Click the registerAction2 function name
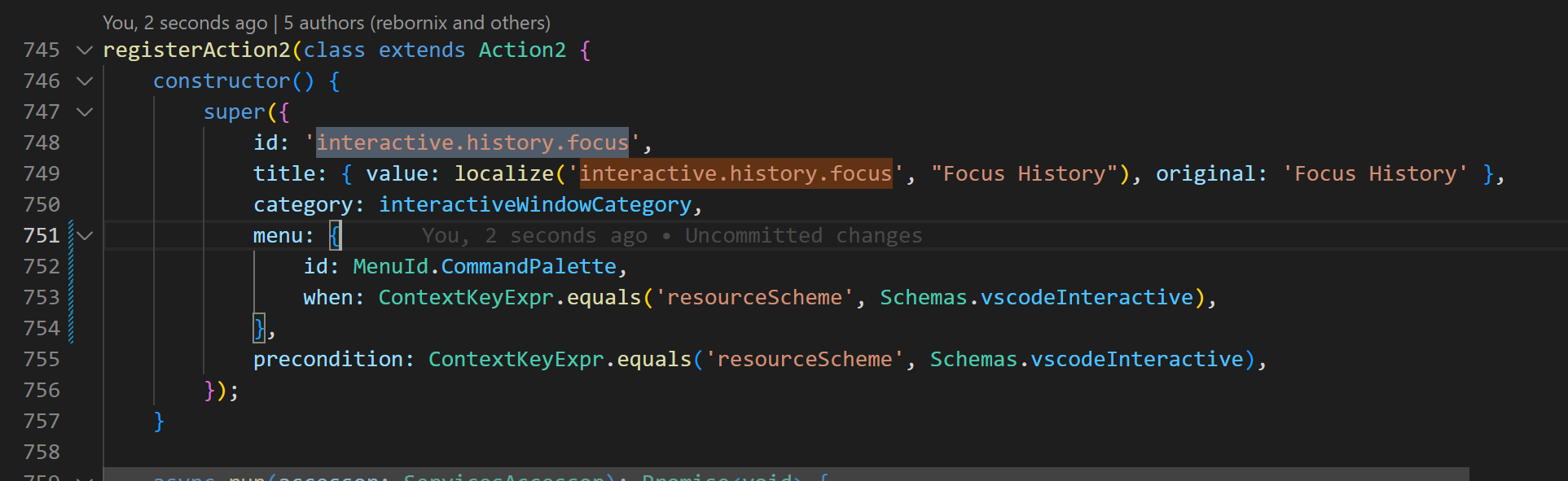The height and width of the screenshot is (481, 1568). (196, 50)
